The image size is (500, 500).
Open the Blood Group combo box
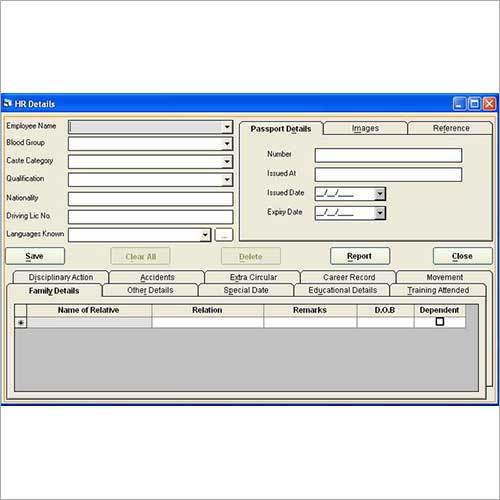227,144
